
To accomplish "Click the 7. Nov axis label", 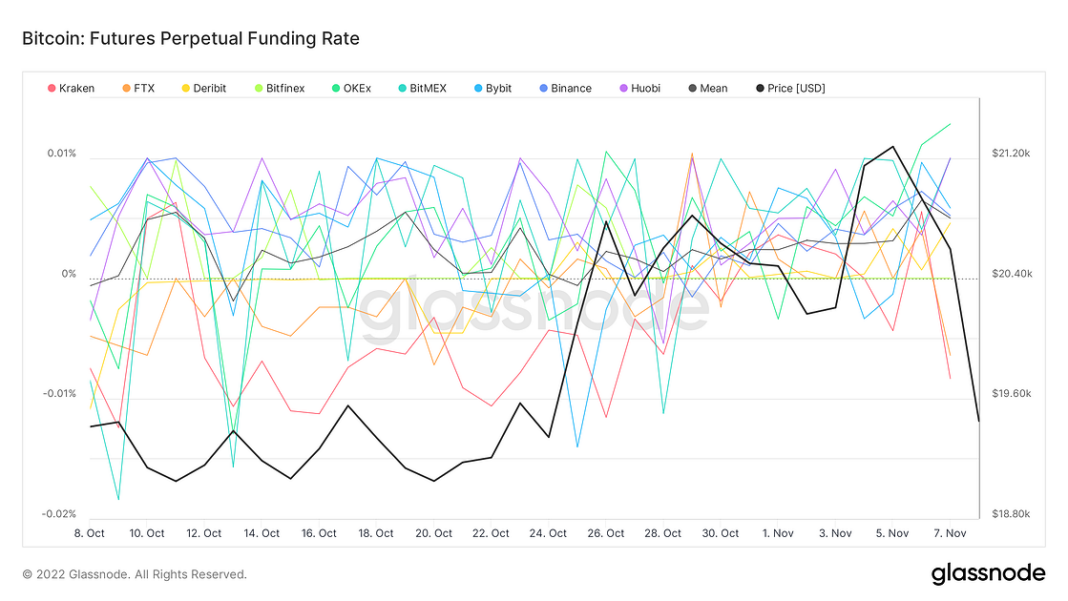I will tap(950, 533).
